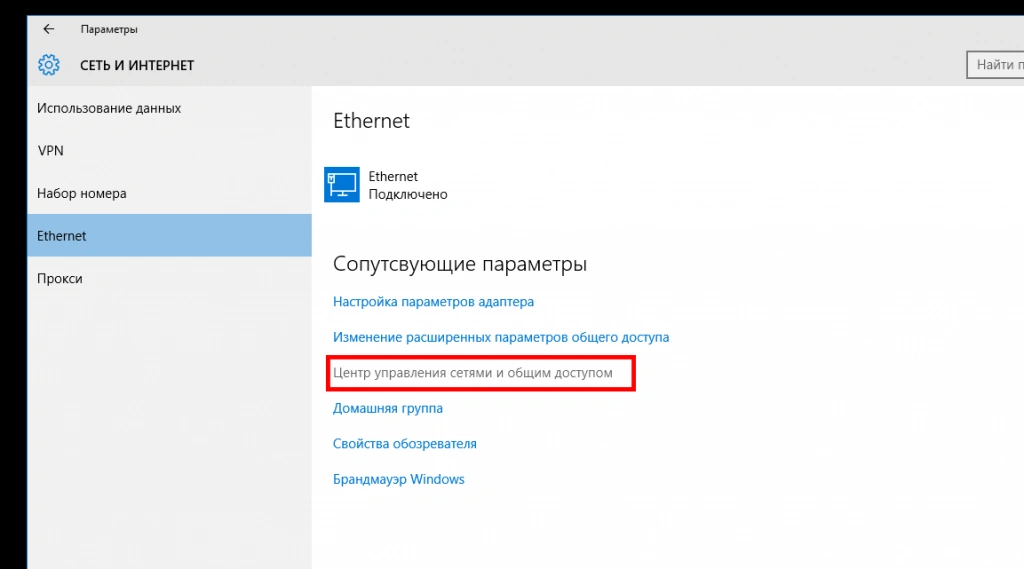1024x569 pixels.
Task: Open Изменение расширенных параметров общего доступа
Action: click(x=501, y=337)
